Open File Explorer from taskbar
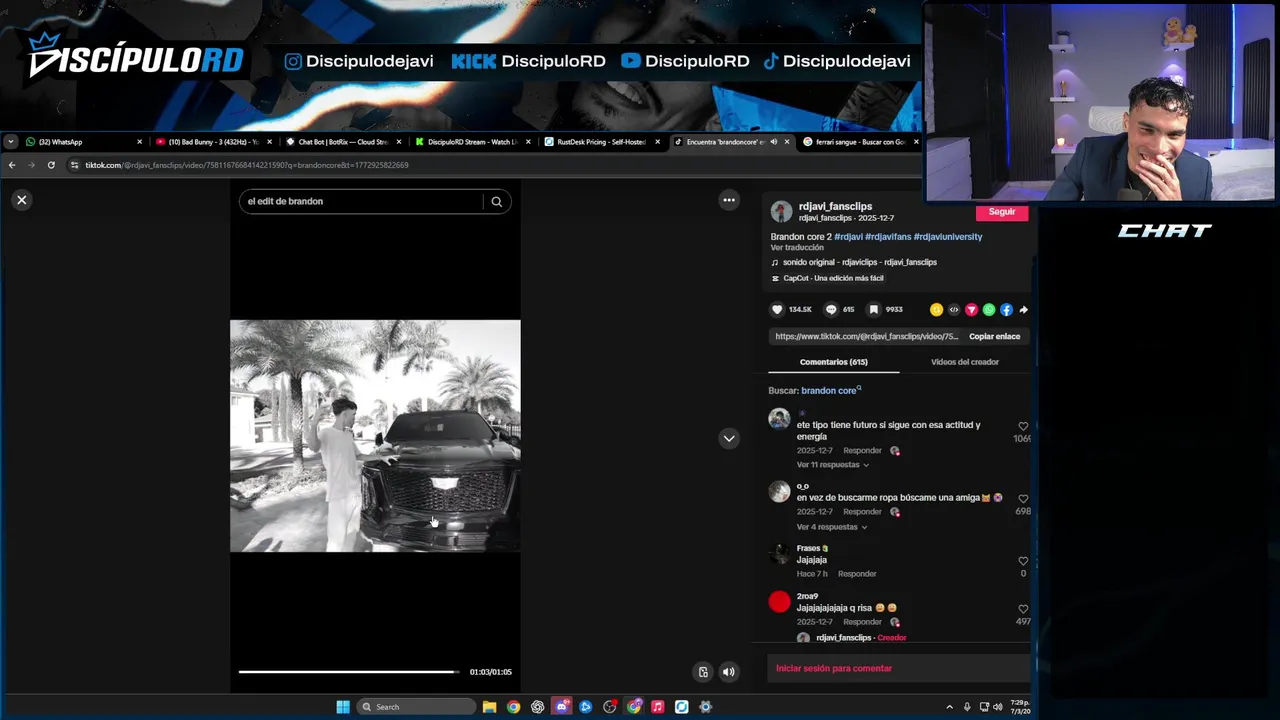This screenshot has height=720, width=1280. tap(489, 707)
